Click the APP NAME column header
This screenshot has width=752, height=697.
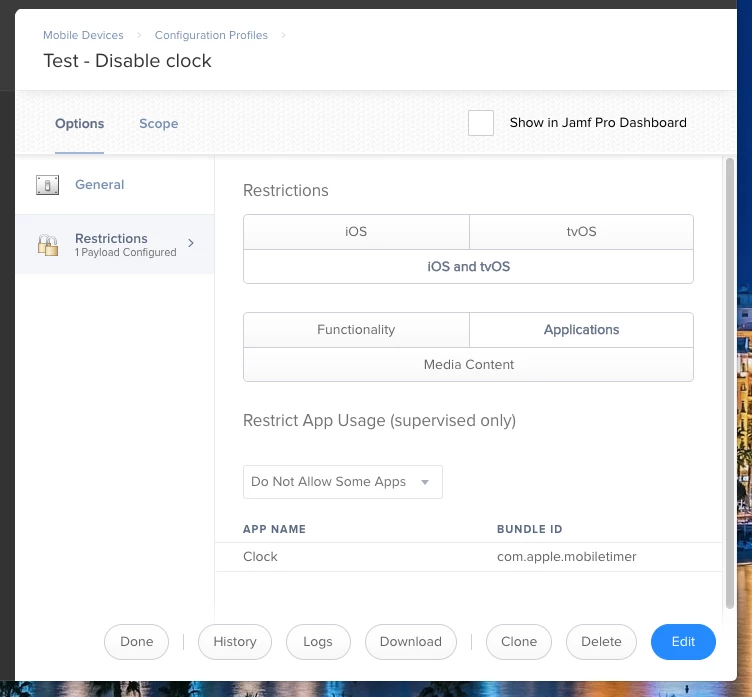pyautogui.click(x=274, y=529)
